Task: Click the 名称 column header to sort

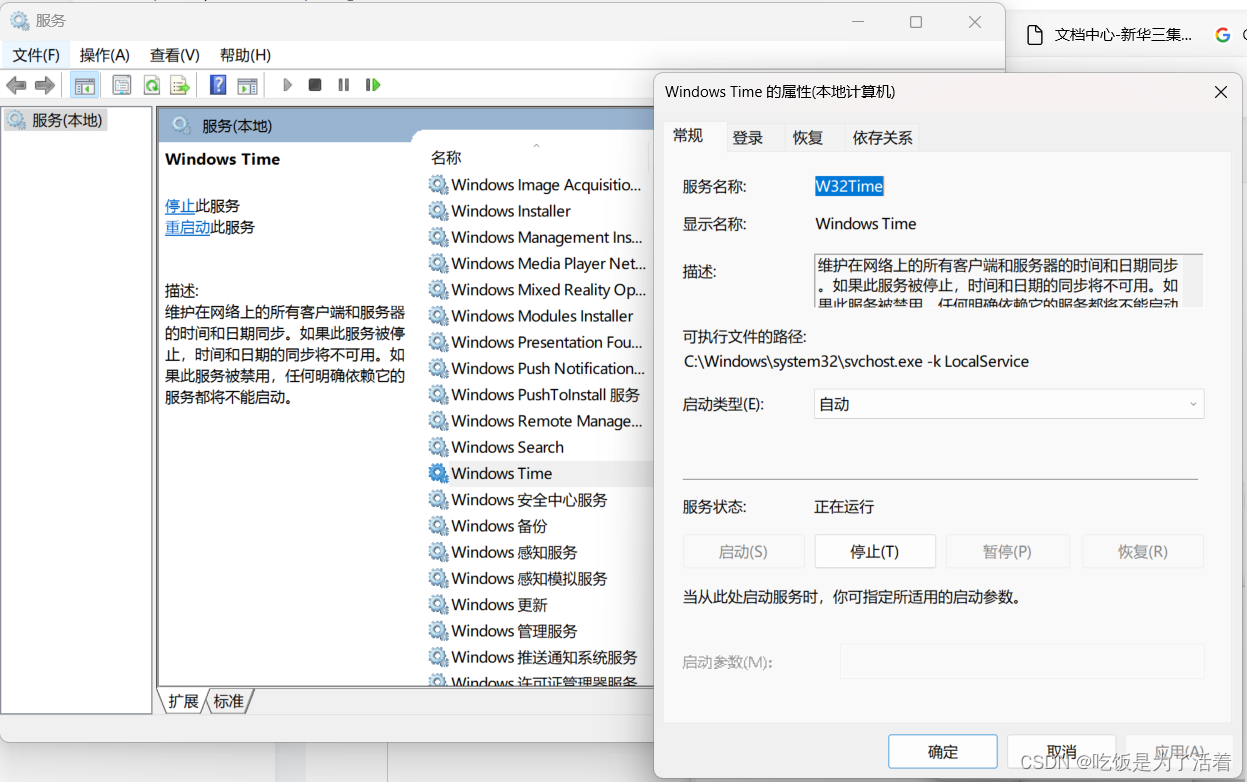Action: click(446, 157)
